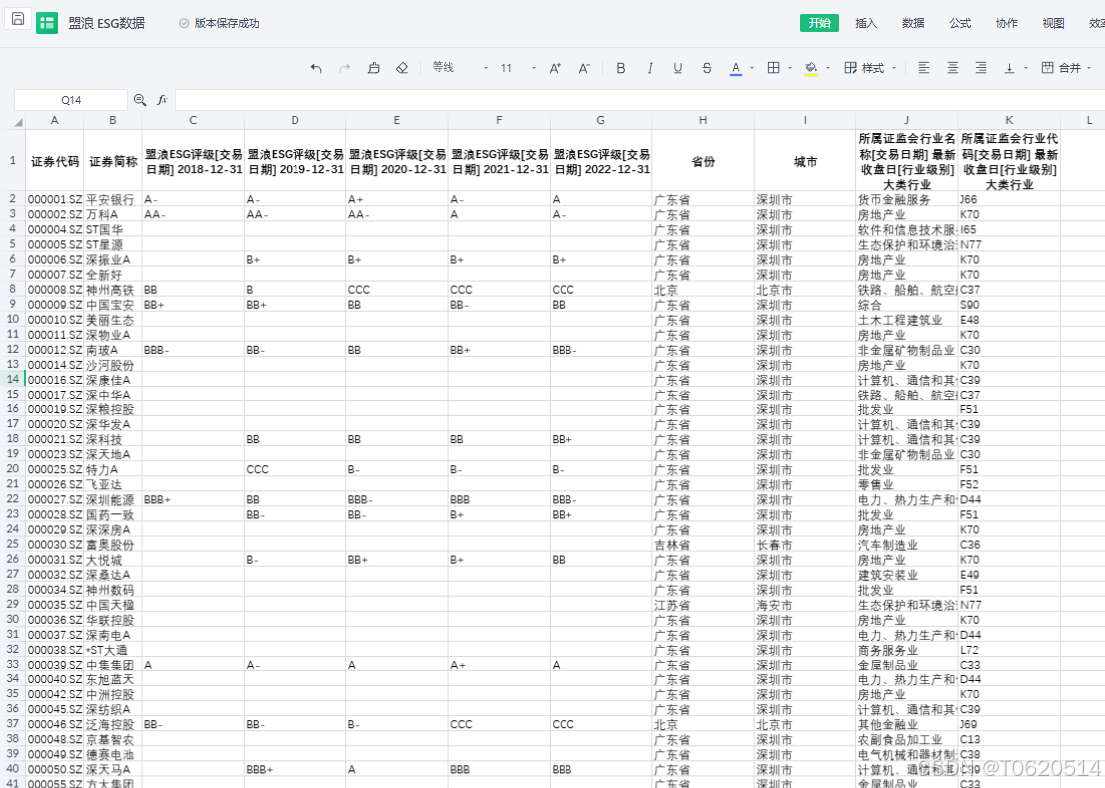Click the document title 盟浪 ESG数据
This screenshot has width=1105, height=788.
(x=106, y=23)
